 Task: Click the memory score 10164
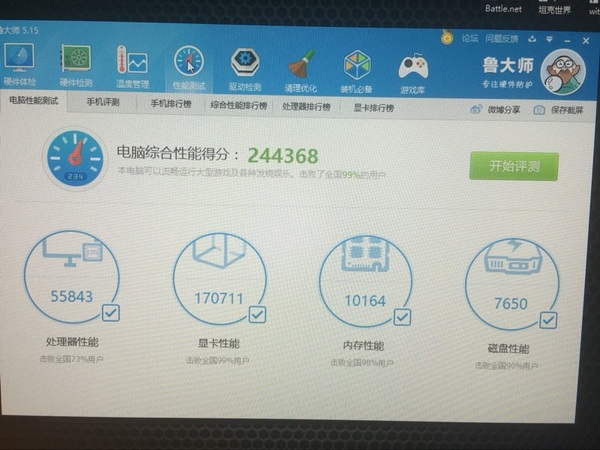point(365,301)
